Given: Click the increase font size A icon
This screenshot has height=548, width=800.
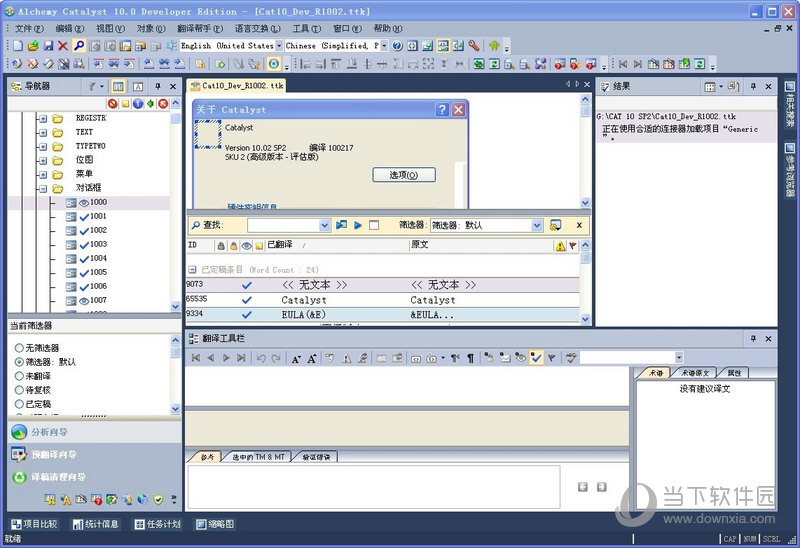Looking at the screenshot, I should tap(312, 359).
